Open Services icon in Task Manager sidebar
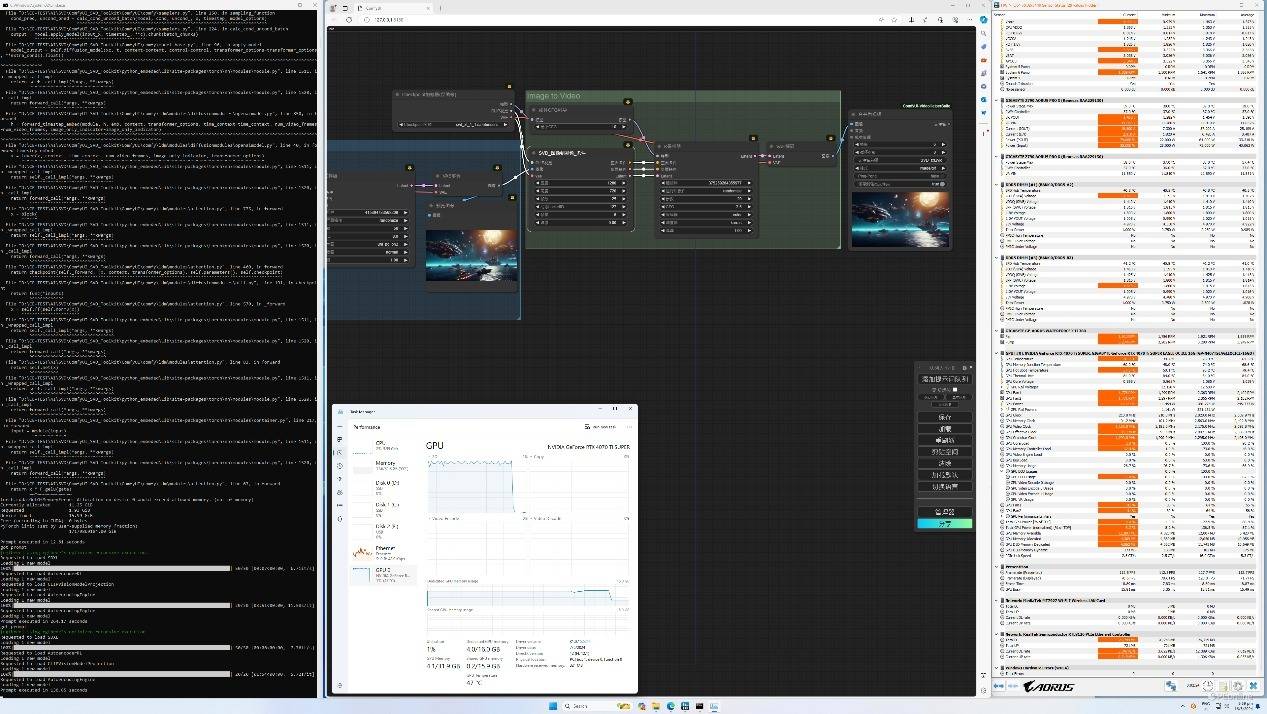The width and height of the screenshot is (1267, 714). point(340,519)
